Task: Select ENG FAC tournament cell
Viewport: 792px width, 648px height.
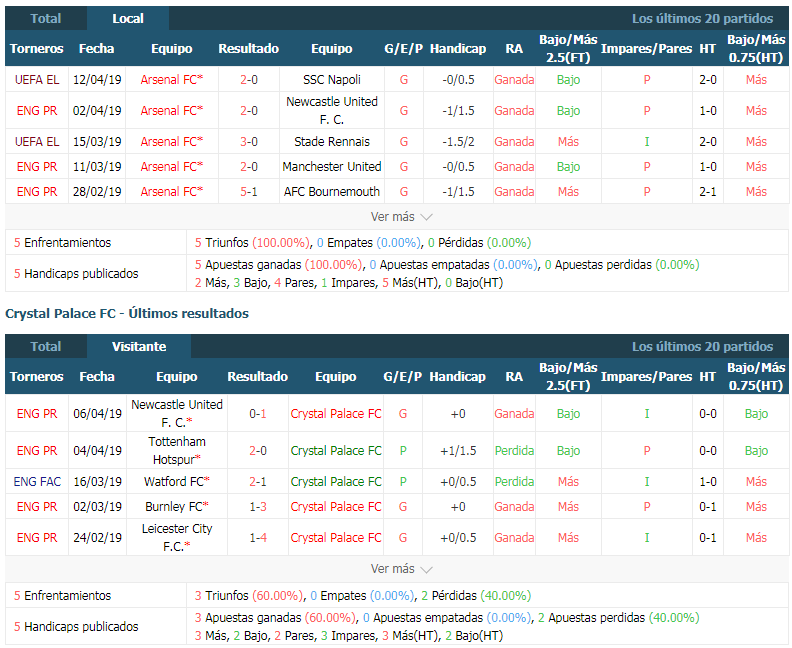Action: [37, 482]
